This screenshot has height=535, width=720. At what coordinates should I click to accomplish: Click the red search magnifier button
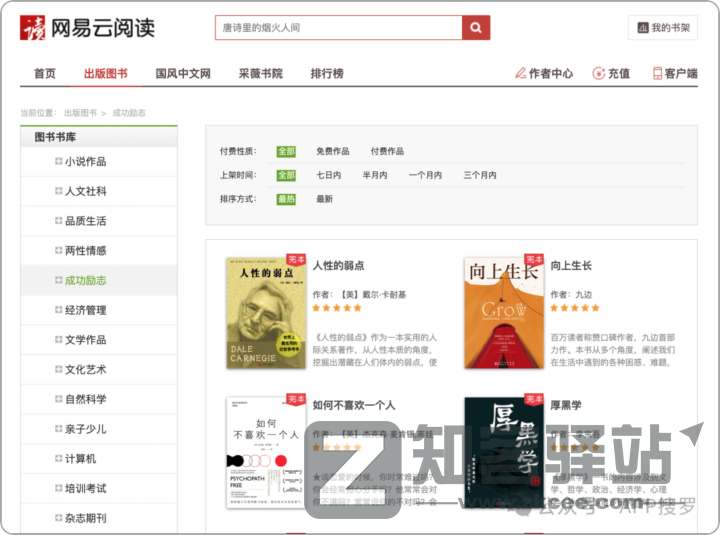[476, 28]
